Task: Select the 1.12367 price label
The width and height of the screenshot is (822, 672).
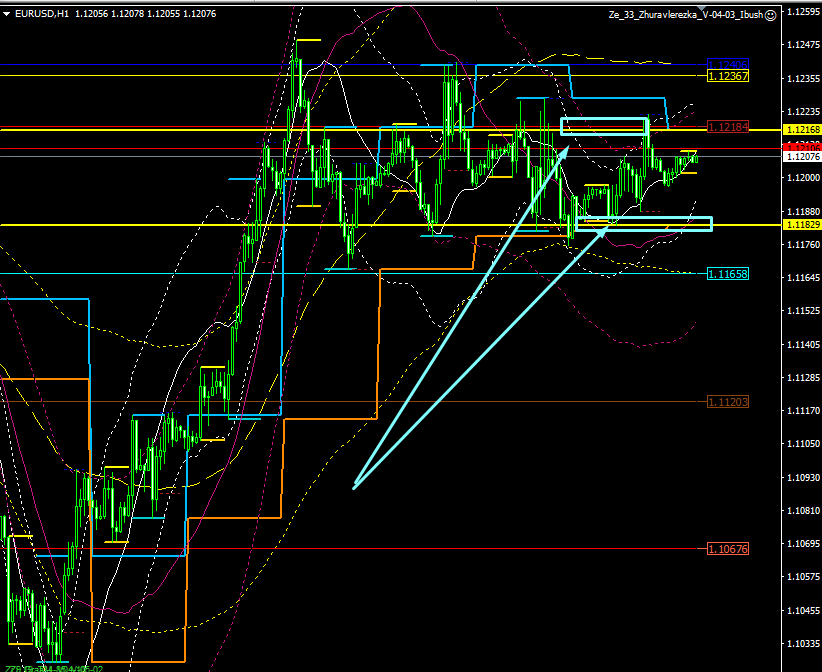Action: (727, 76)
